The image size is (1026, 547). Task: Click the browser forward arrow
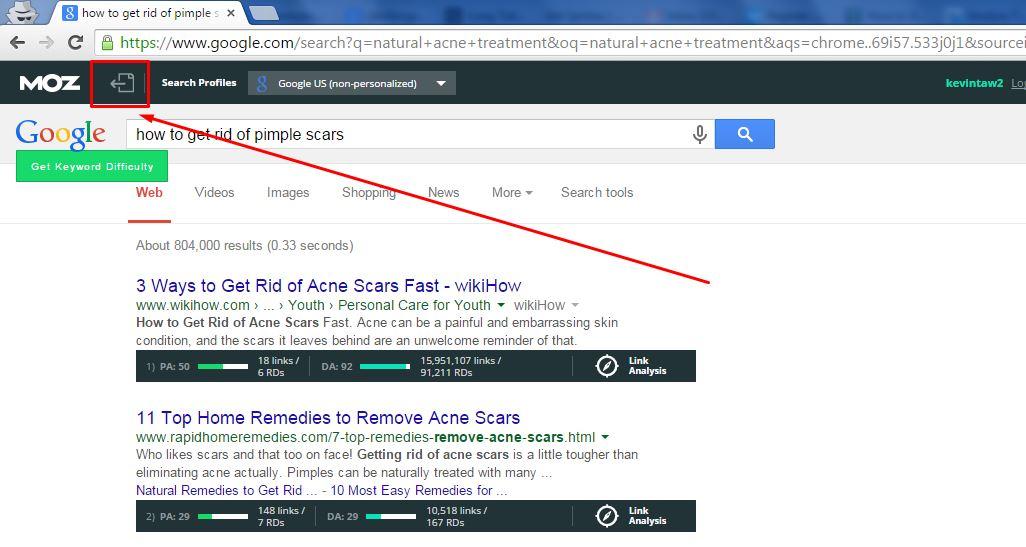pyautogui.click(x=46, y=43)
